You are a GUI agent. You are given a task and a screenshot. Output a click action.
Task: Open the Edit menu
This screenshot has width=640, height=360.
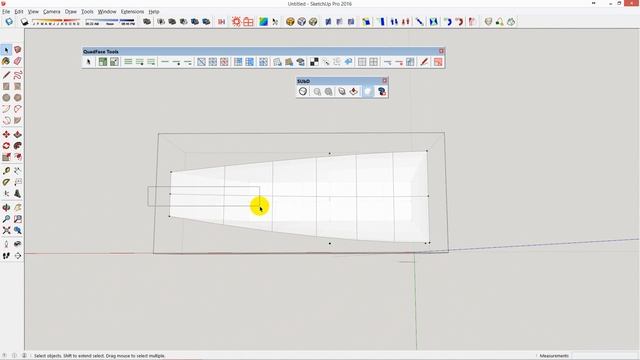(19, 11)
